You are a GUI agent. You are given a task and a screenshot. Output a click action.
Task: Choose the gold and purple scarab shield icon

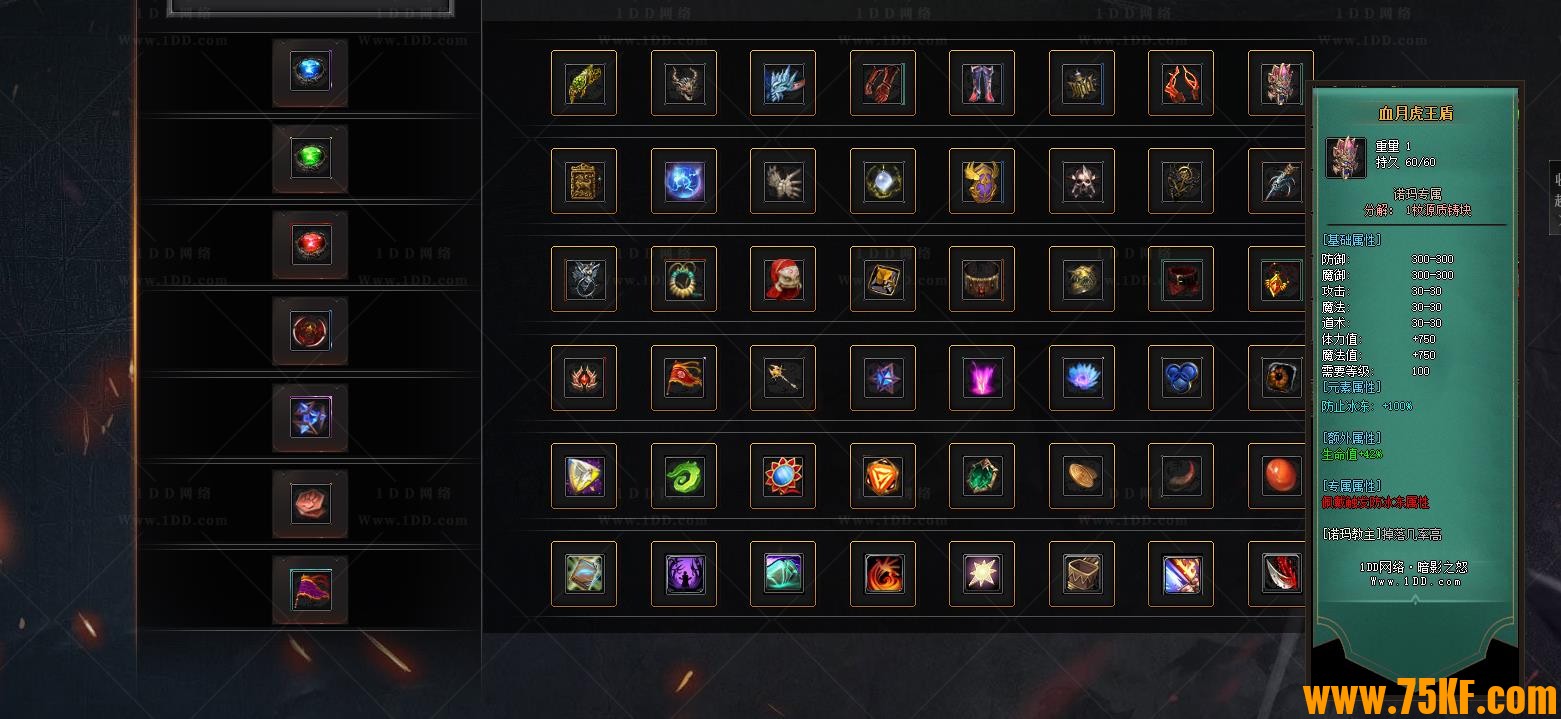pos(982,181)
